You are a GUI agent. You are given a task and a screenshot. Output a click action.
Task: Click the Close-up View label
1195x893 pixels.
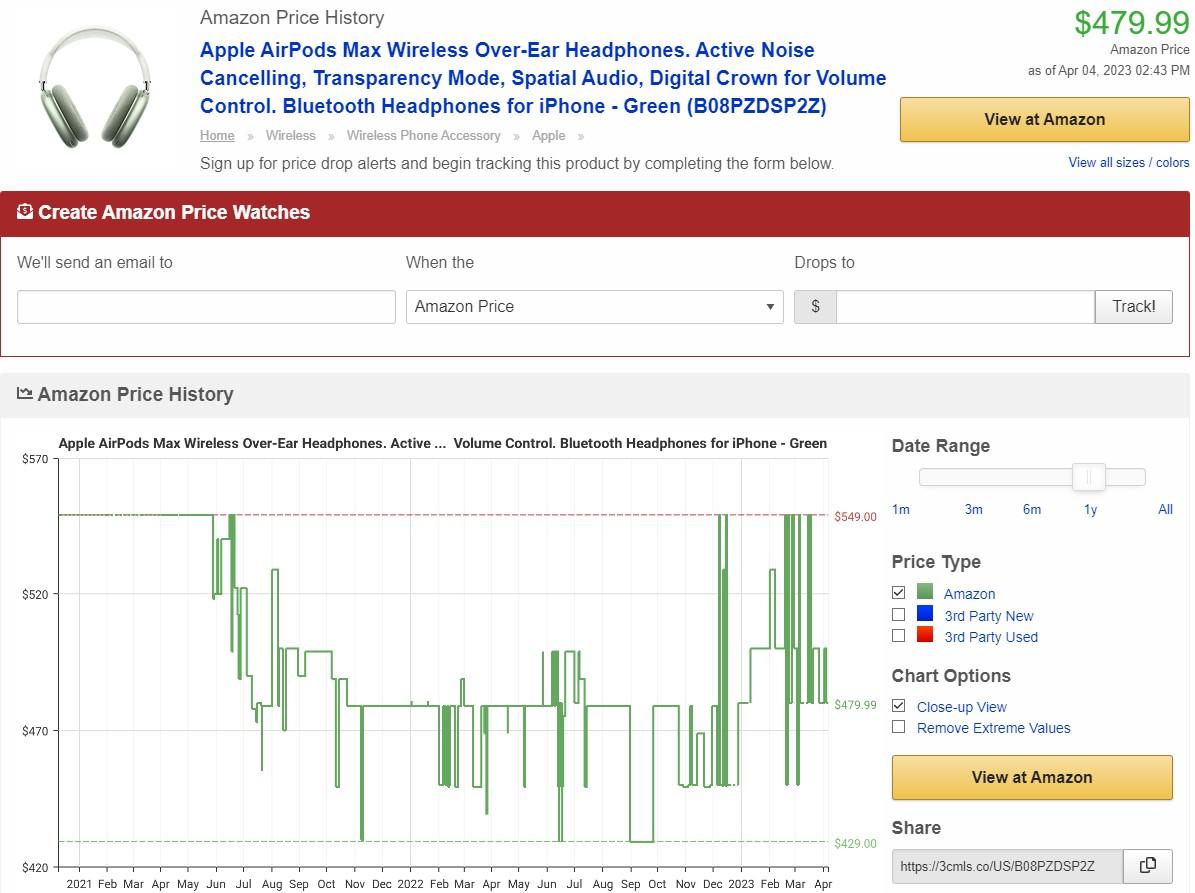[x=962, y=707]
